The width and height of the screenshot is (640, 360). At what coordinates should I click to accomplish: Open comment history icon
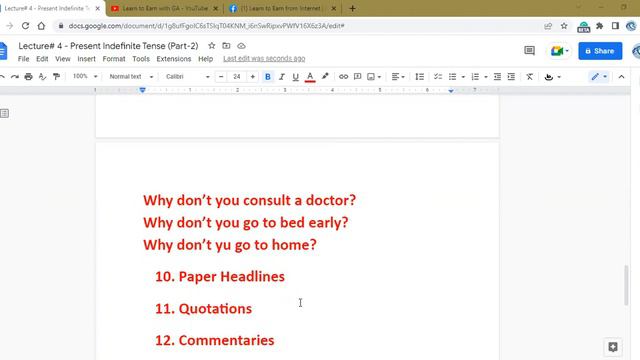point(529,51)
